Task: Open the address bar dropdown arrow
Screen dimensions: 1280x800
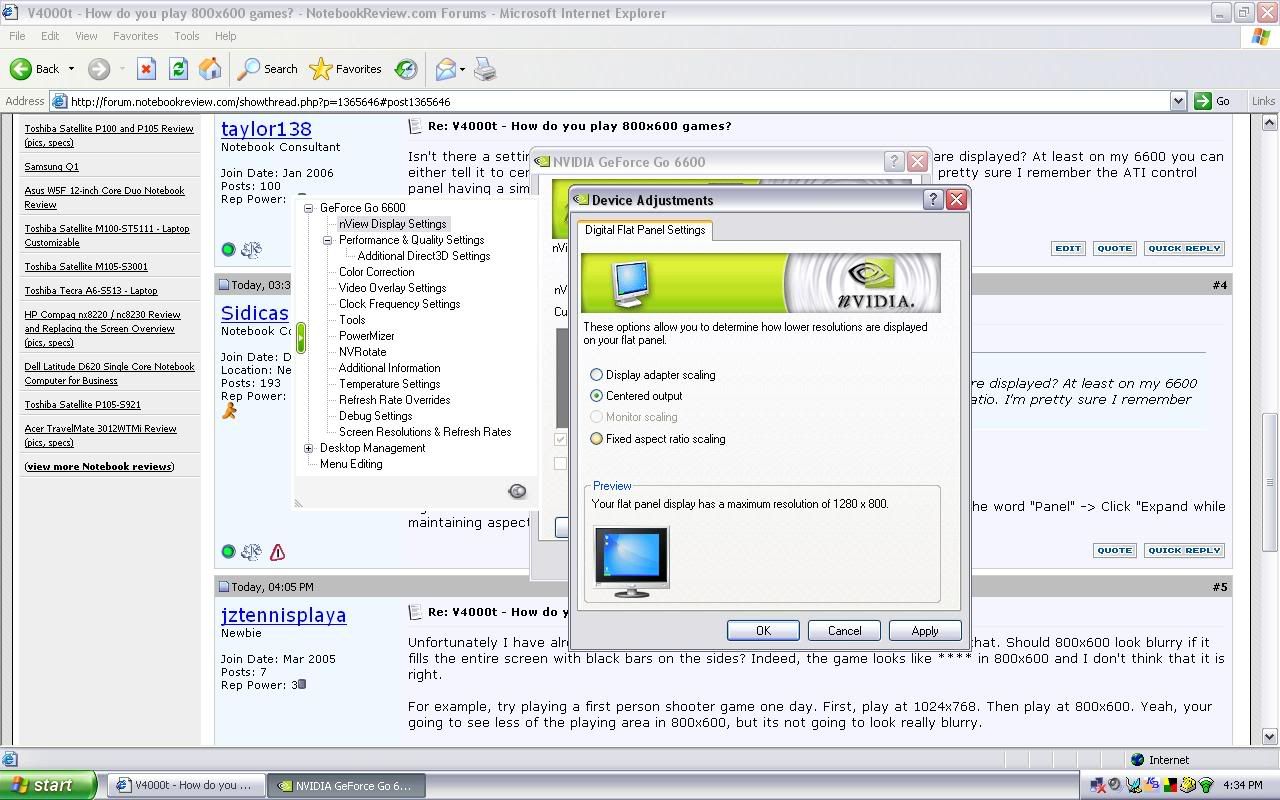Action: (1178, 101)
